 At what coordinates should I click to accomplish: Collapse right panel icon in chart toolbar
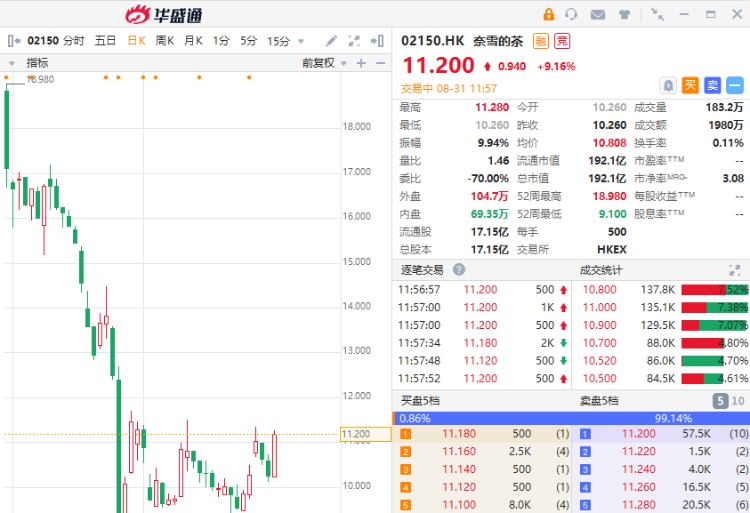click(377, 41)
